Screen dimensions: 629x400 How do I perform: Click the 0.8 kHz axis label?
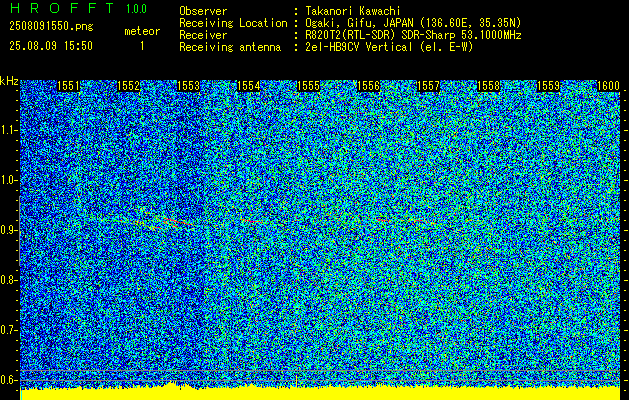[x=8, y=280]
